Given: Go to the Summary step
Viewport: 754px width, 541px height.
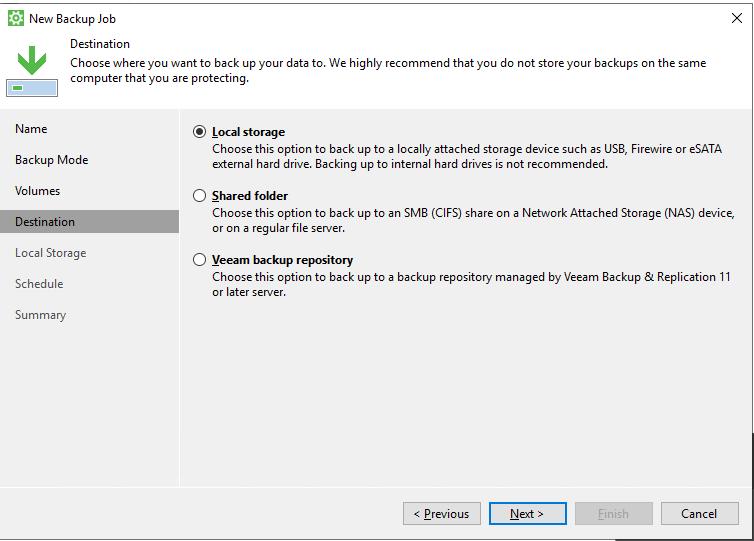Looking at the screenshot, I should 40,315.
